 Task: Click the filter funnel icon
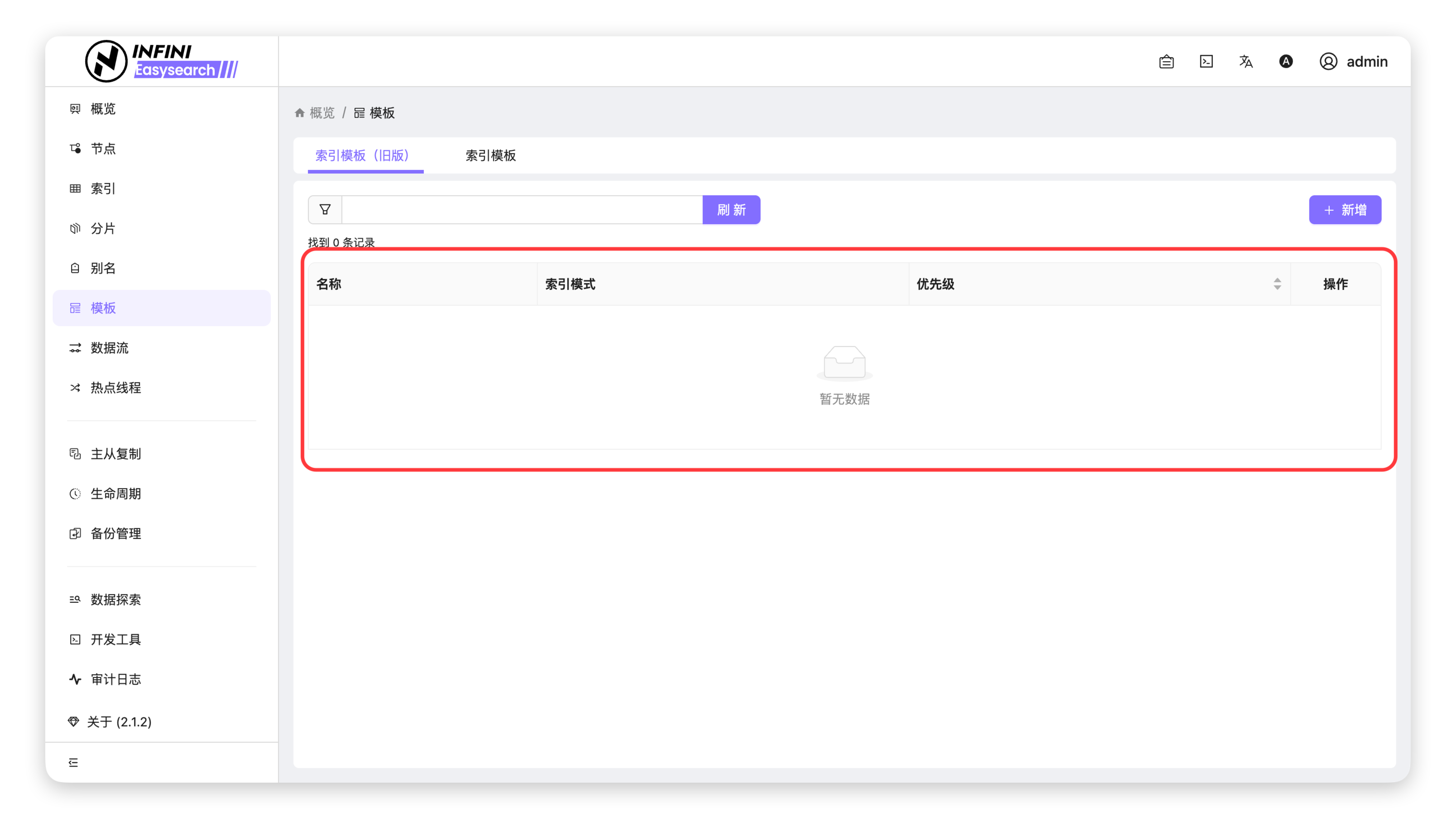pyautogui.click(x=325, y=210)
